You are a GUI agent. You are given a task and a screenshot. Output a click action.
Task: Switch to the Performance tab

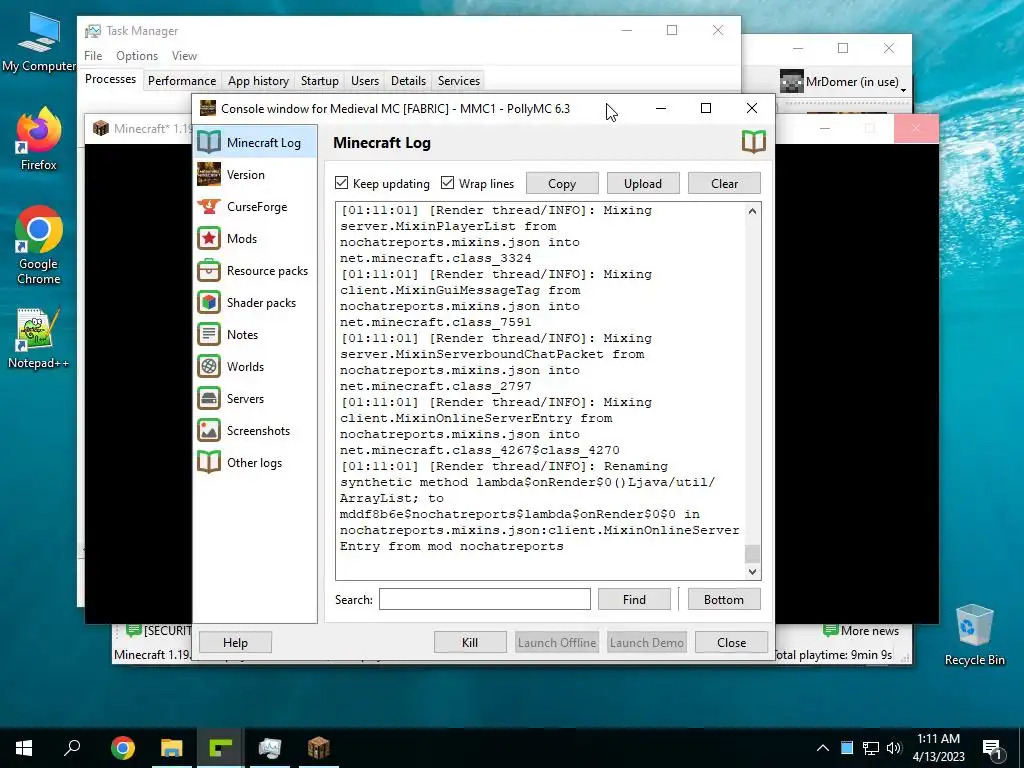[182, 80]
